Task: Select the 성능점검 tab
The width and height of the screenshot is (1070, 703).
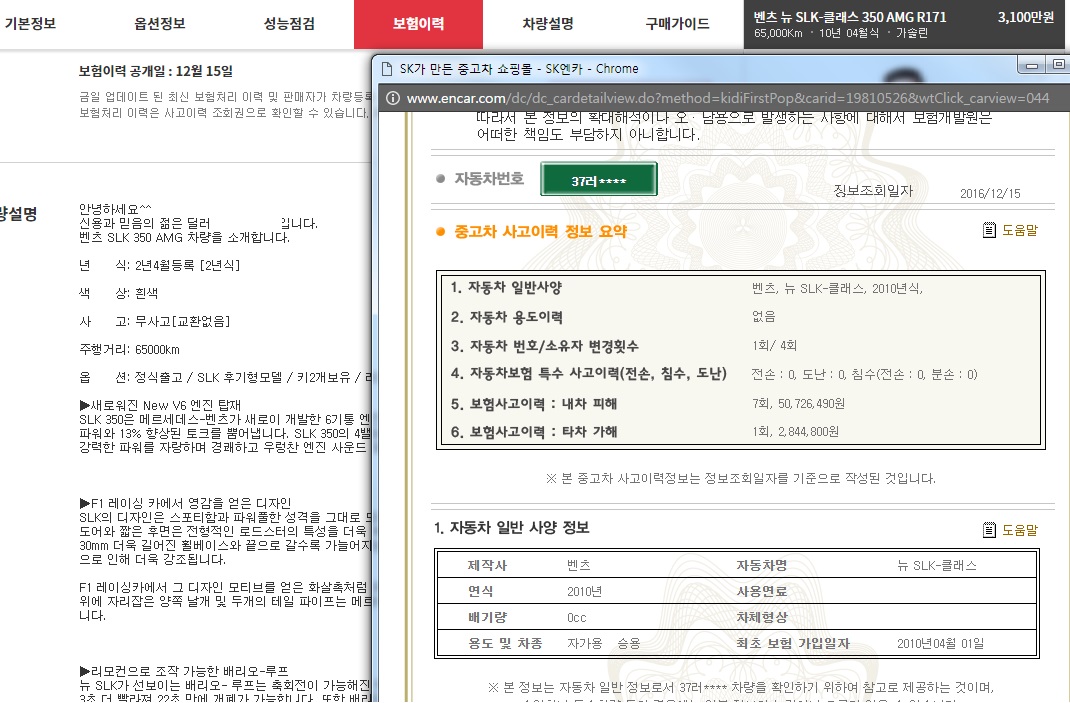Action: pyautogui.click(x=289, y=24)
